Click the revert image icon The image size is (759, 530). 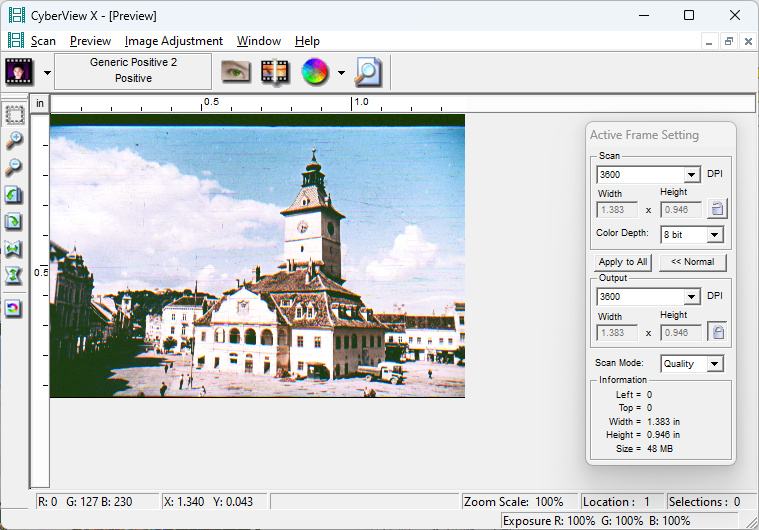point(14,308)
